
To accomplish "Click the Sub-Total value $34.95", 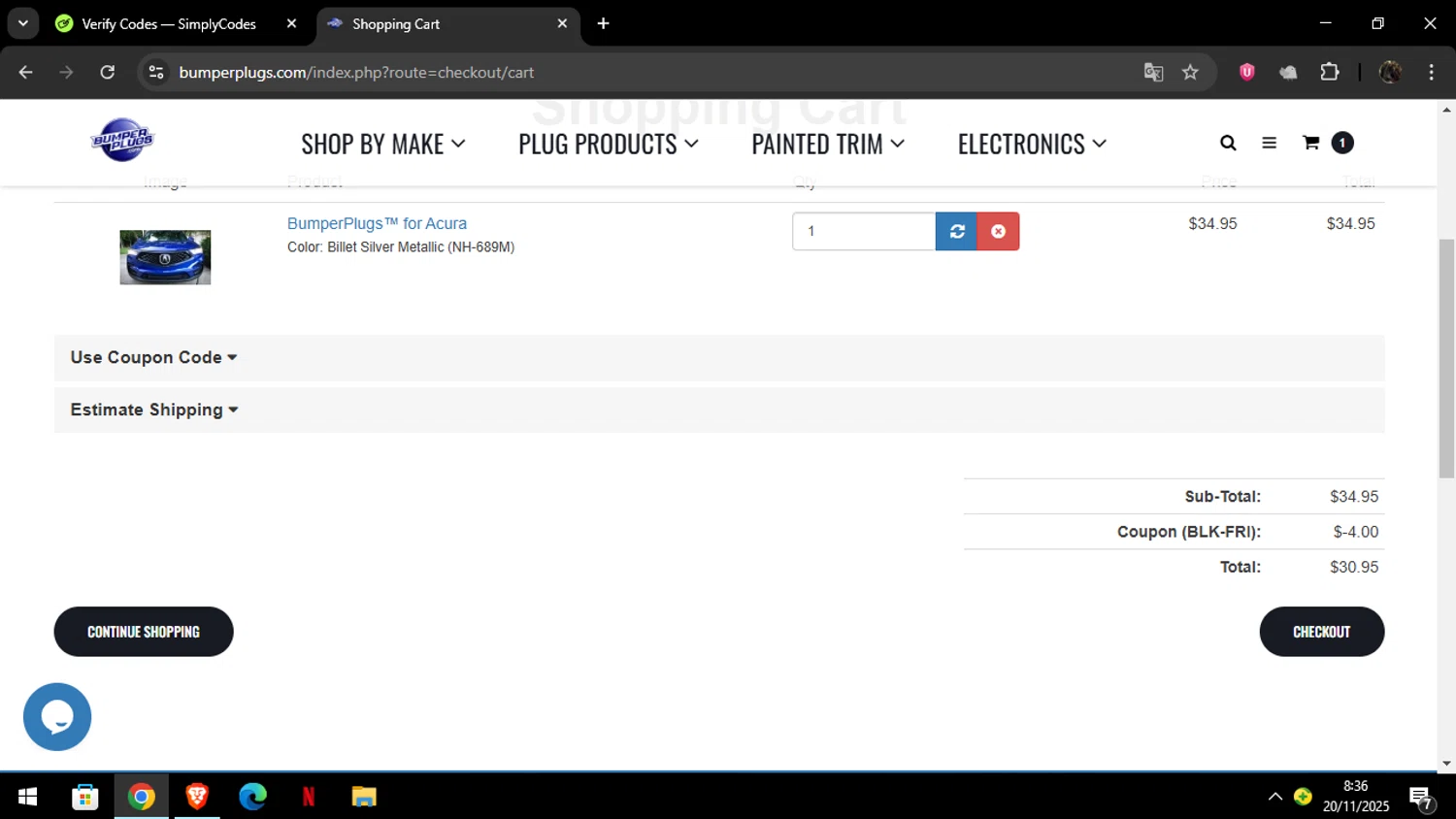I will [x=1354, y=496].
